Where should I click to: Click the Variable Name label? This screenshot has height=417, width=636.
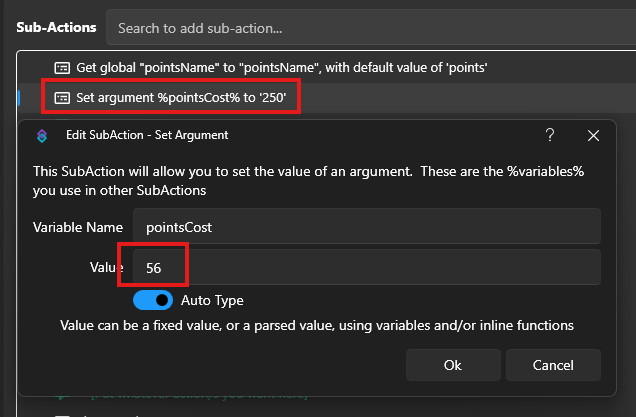click(x=77, y=226)
